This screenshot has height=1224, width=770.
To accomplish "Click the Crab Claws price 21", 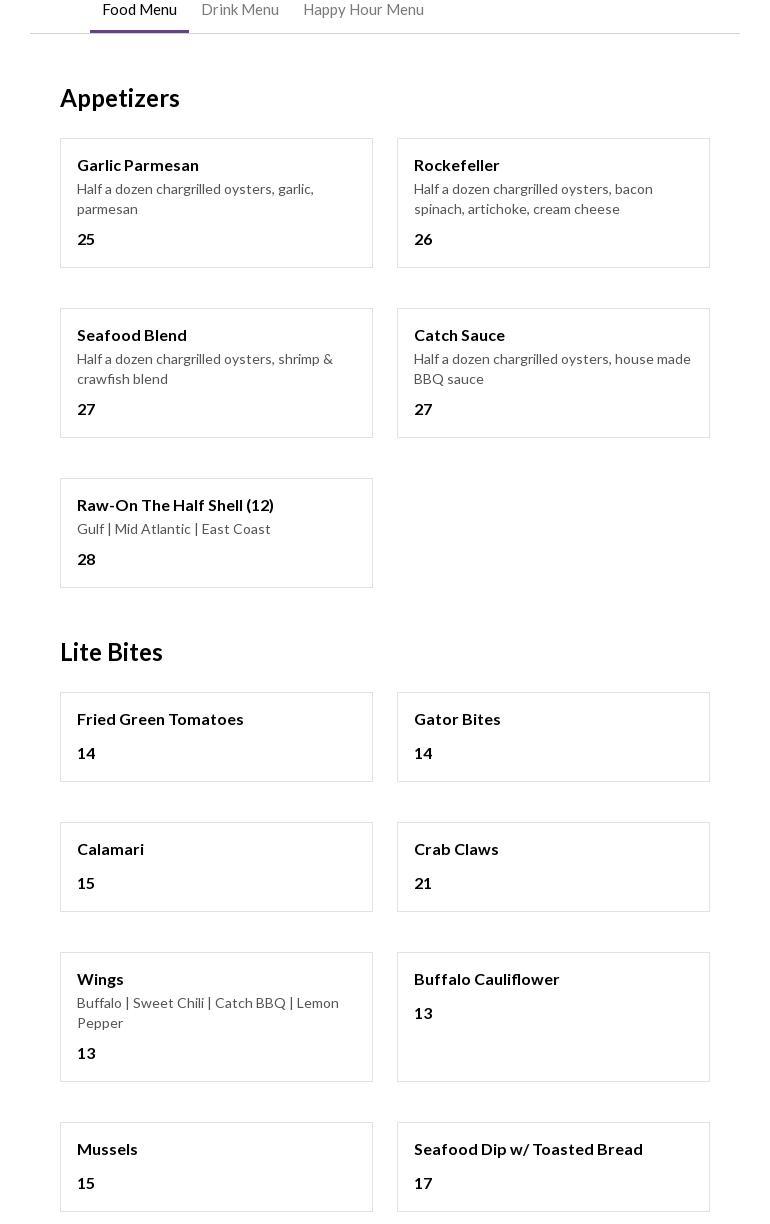I will 423,884.
